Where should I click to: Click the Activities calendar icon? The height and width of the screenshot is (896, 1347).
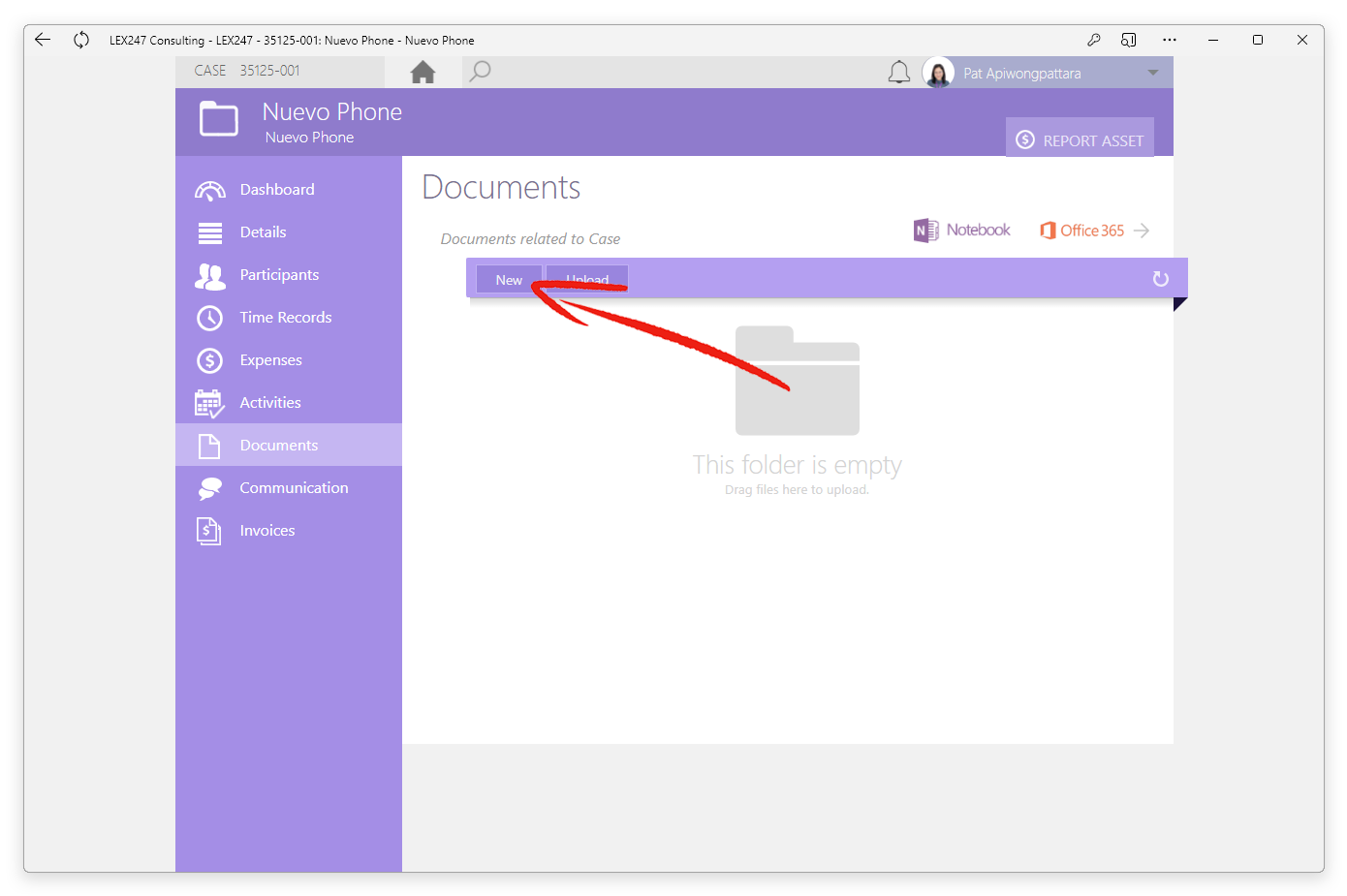click(209, 404)
